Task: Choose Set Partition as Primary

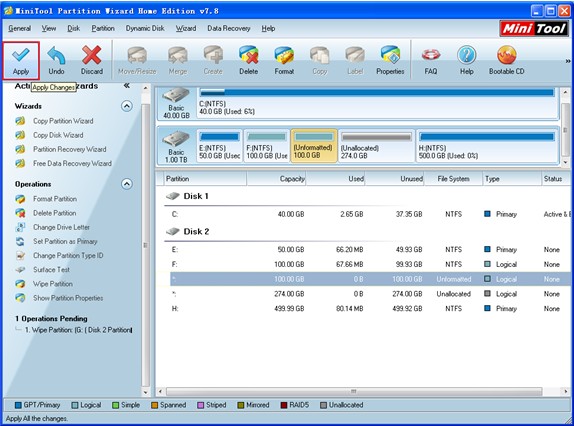Action: click(65, 241)
